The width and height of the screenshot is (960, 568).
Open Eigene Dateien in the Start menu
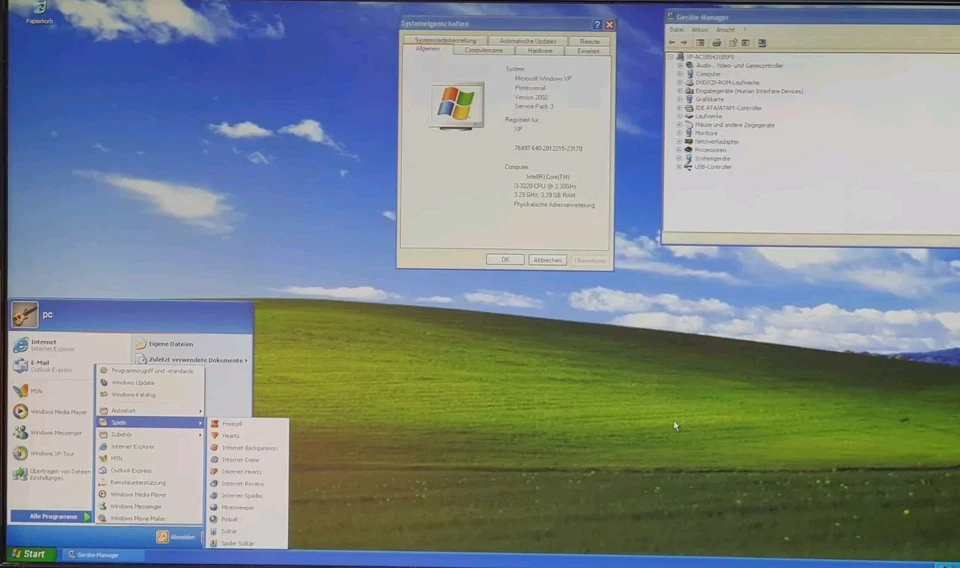pyautogui.click(x=171, y=344)
